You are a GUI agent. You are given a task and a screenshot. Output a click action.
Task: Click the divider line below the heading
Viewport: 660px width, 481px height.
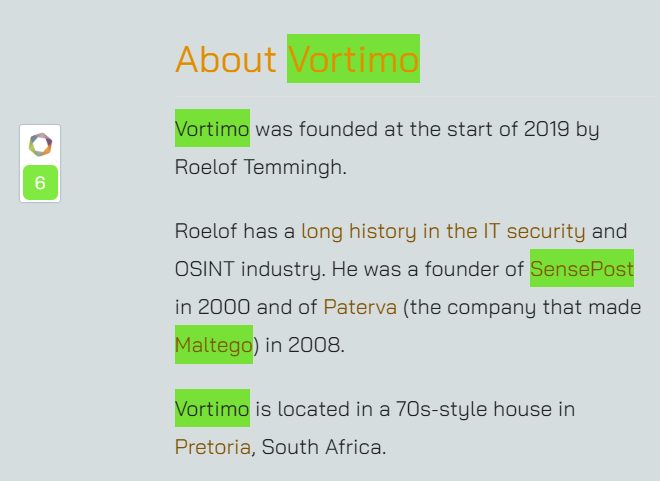tap(414, 96)
